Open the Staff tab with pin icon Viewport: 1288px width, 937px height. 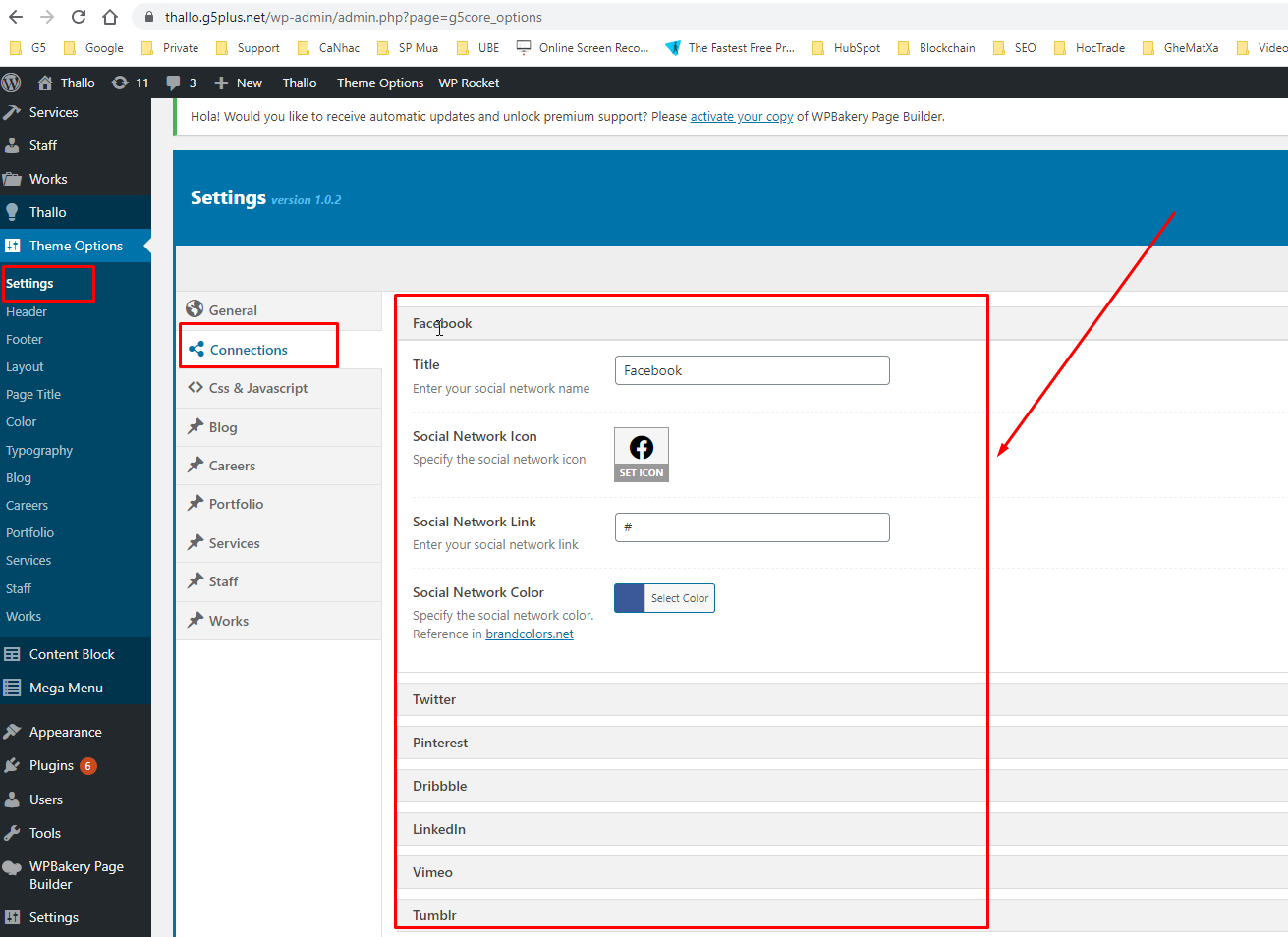279,581
